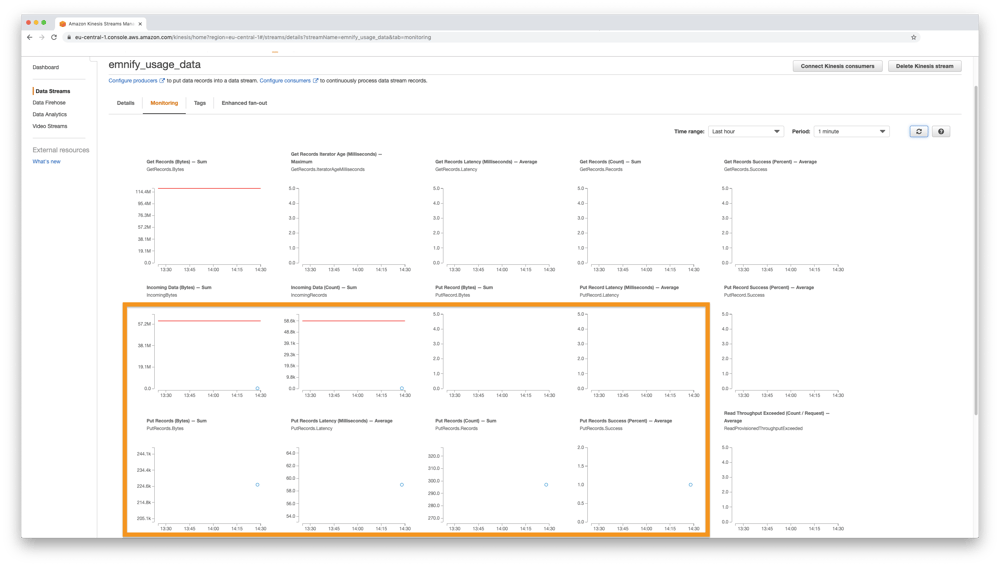Click Delete Kinesis stream button

(924, 66)
